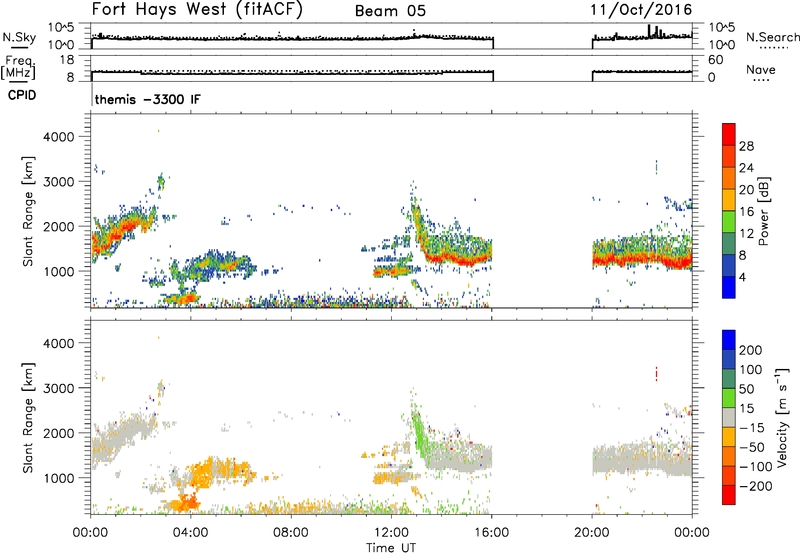This screenshot has width=800, height=554.
Task: Click the "12:00" time tick label
Action: (x=391, y=533)
